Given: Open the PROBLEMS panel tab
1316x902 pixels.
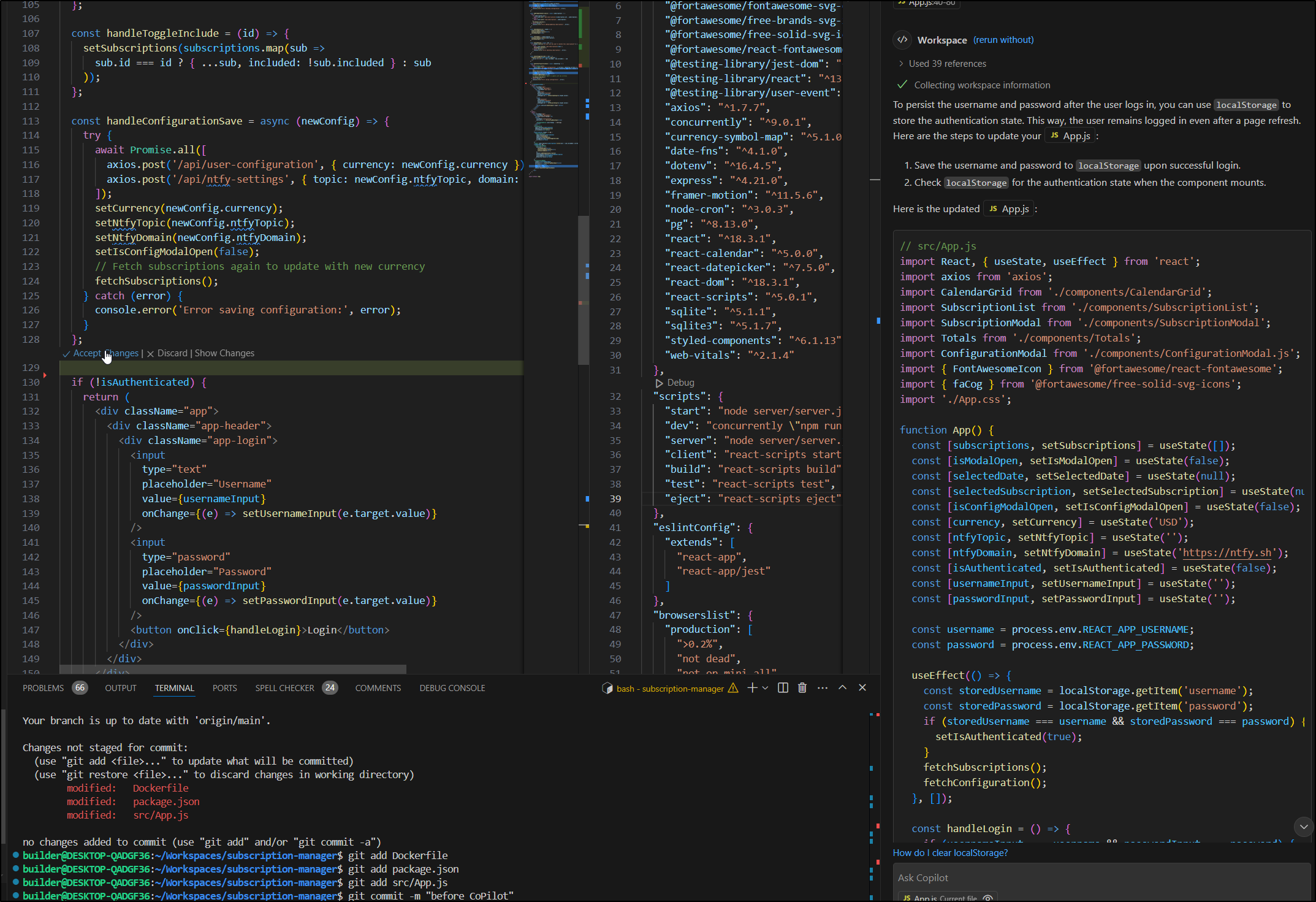Looking at the screenshot, I should click(x=43, y=688).
